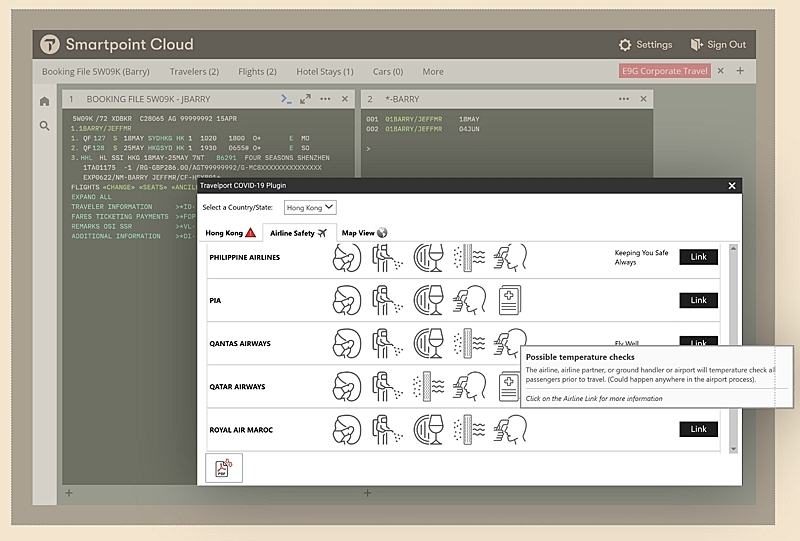Click the Qatar Airways air filter icon
This screenshot has height=541, width=800.
click(x=428, y=386)
